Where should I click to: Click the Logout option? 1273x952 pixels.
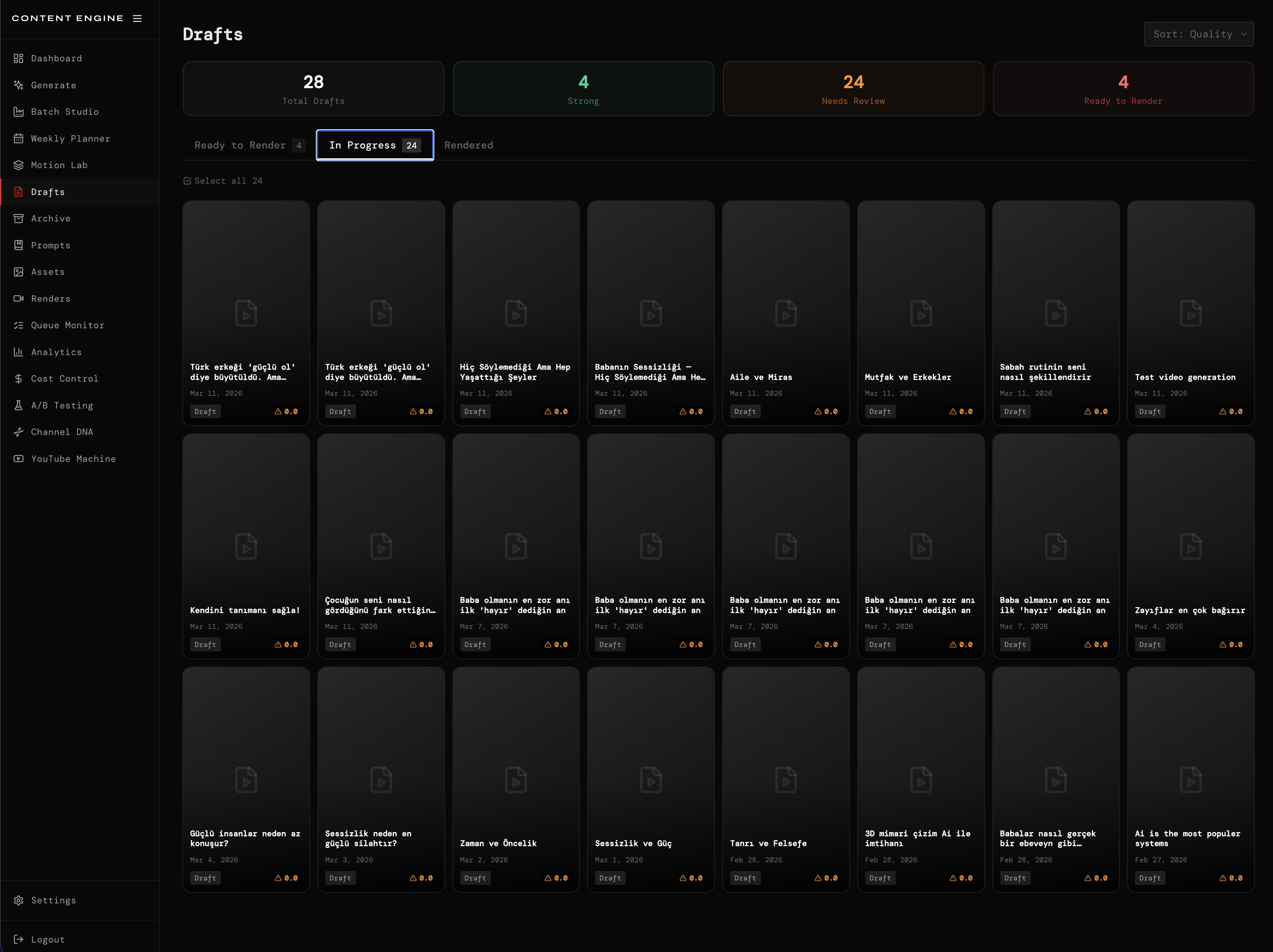[47, 939]
